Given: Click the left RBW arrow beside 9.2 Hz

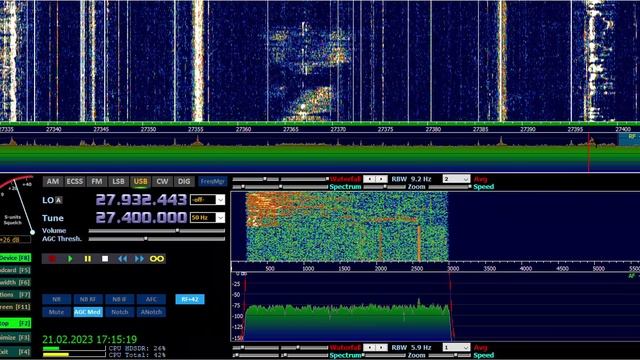Looking at the screenshot, I should tap(369, 179).
